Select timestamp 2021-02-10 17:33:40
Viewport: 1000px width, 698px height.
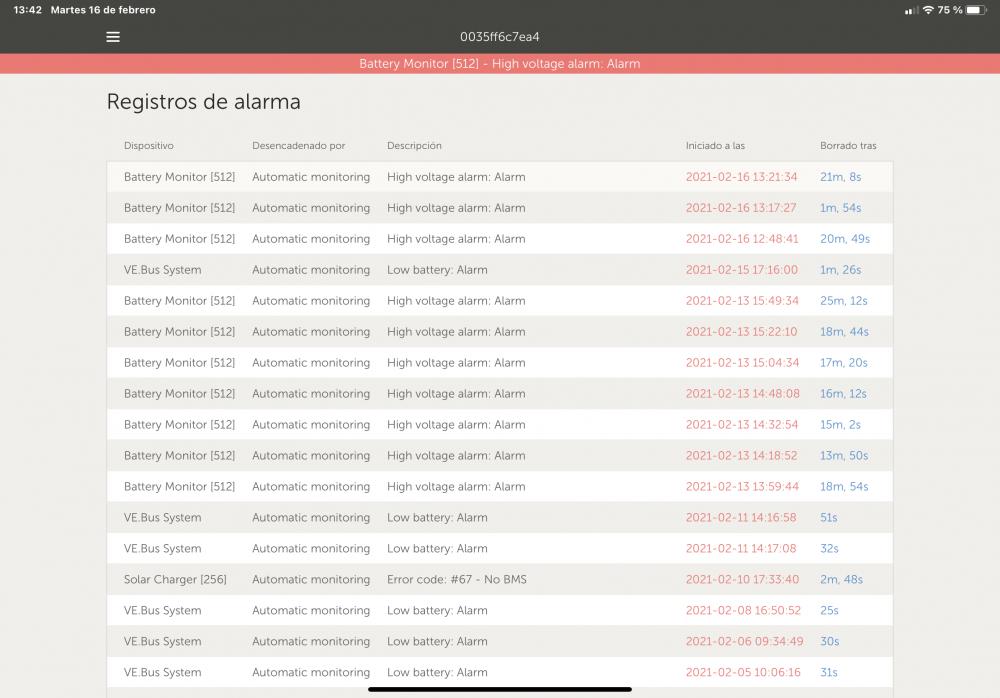(x=742, y=579)
